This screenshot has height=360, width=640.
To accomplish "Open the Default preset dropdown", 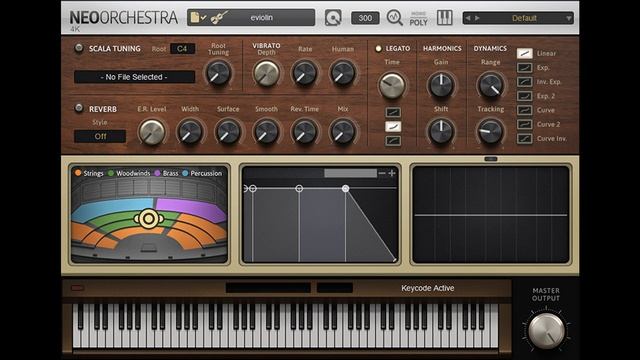I will (x=518, y=18).
